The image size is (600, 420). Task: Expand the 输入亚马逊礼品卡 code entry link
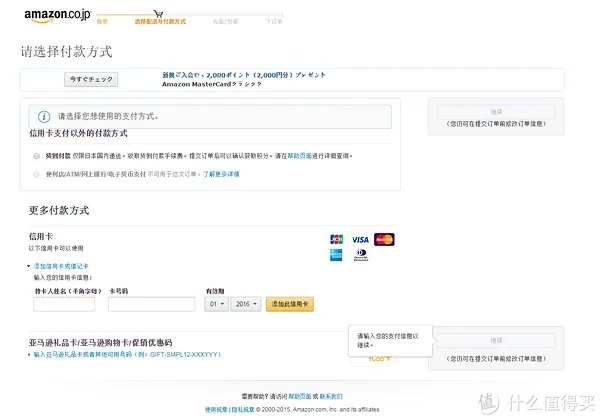coord(127,355)
